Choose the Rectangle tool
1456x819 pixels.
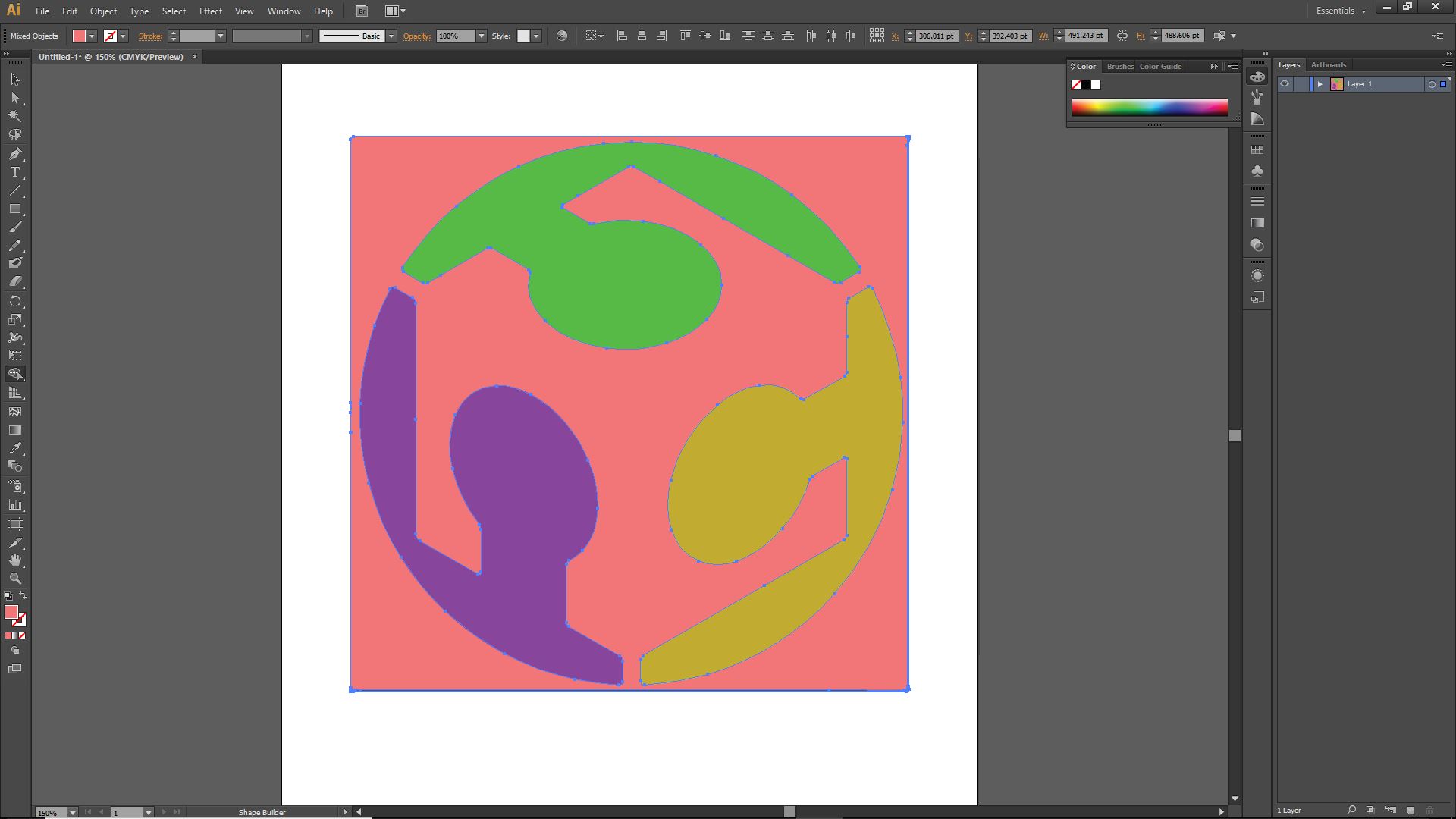pyautogui.click(x=15, y=209)
